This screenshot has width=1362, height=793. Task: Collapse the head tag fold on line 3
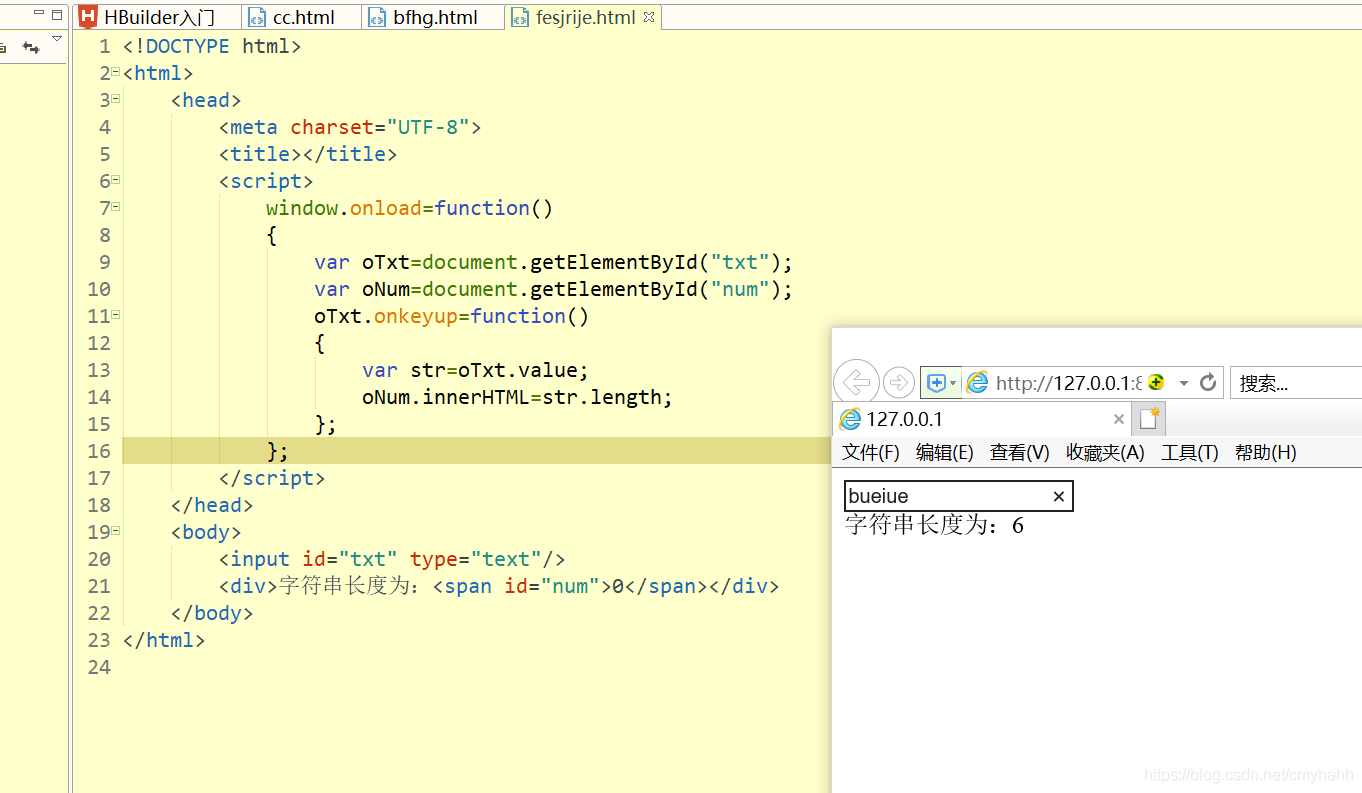point(116,99)
